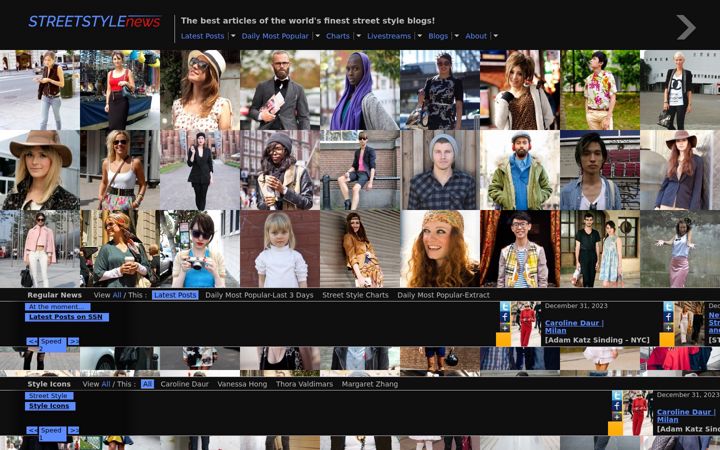This screenshot has height=450, width=720.
Task: Click orange square on Regular News Caroline Daur post
Action: tap(503, 339)
